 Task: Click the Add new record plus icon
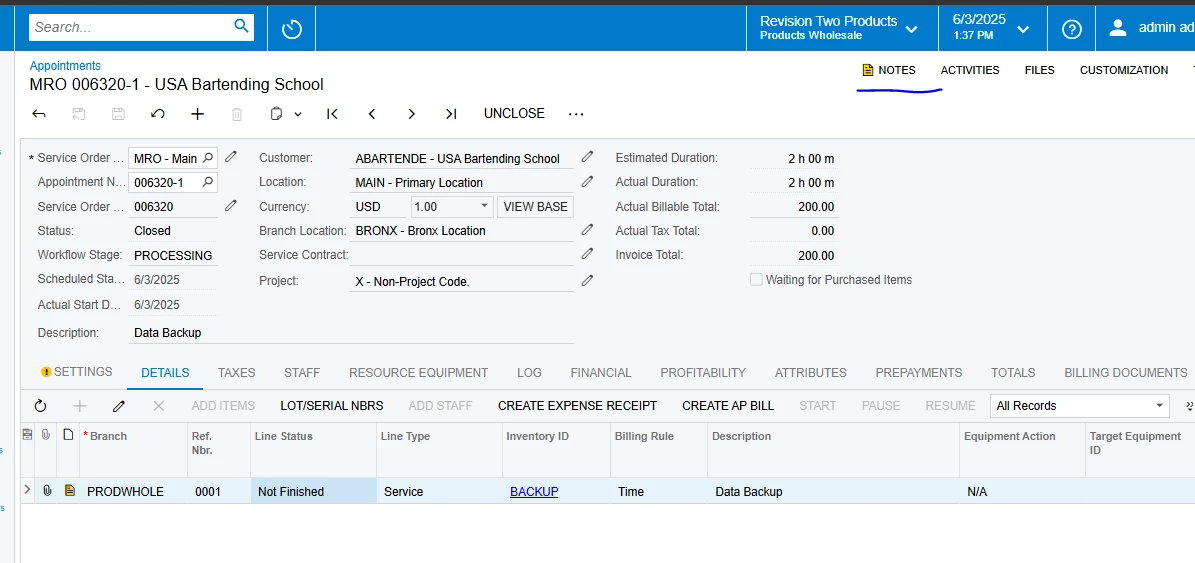tap(197, 114)
